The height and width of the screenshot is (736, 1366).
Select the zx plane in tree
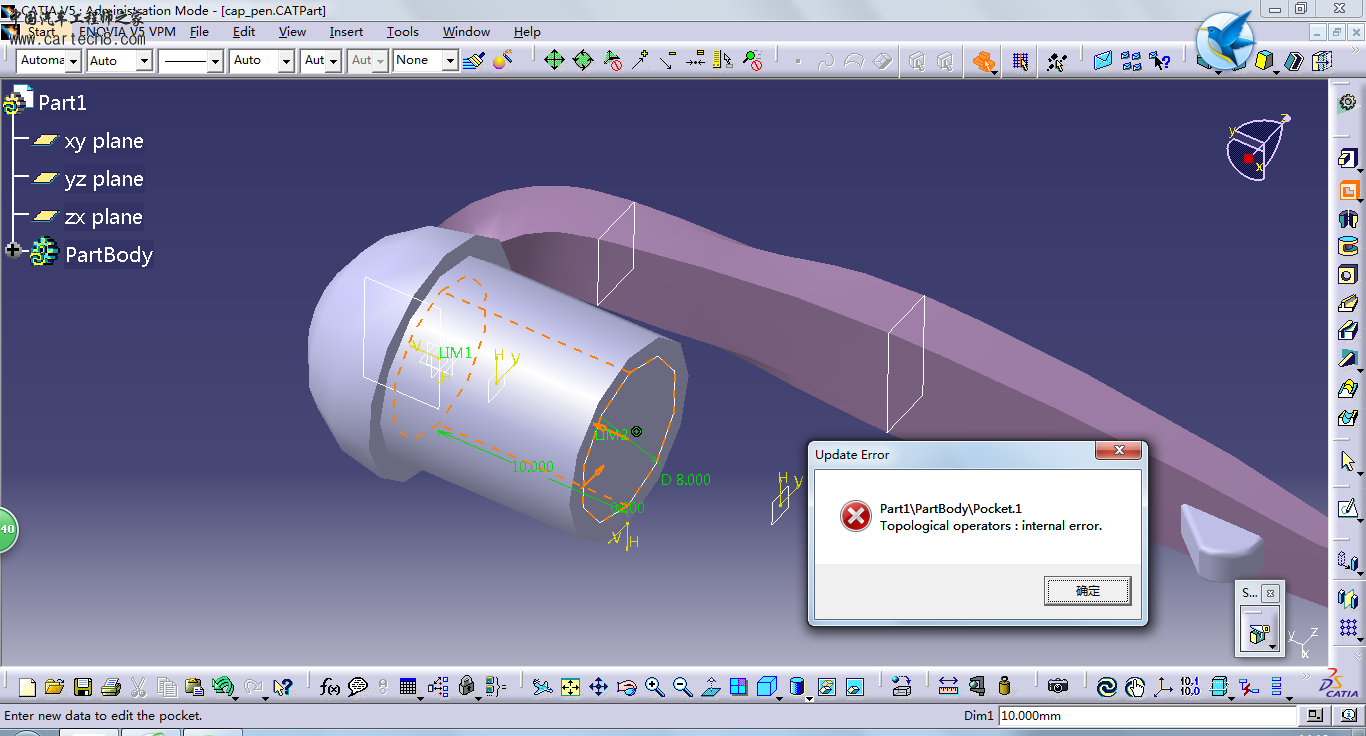(x=103, y=217)
